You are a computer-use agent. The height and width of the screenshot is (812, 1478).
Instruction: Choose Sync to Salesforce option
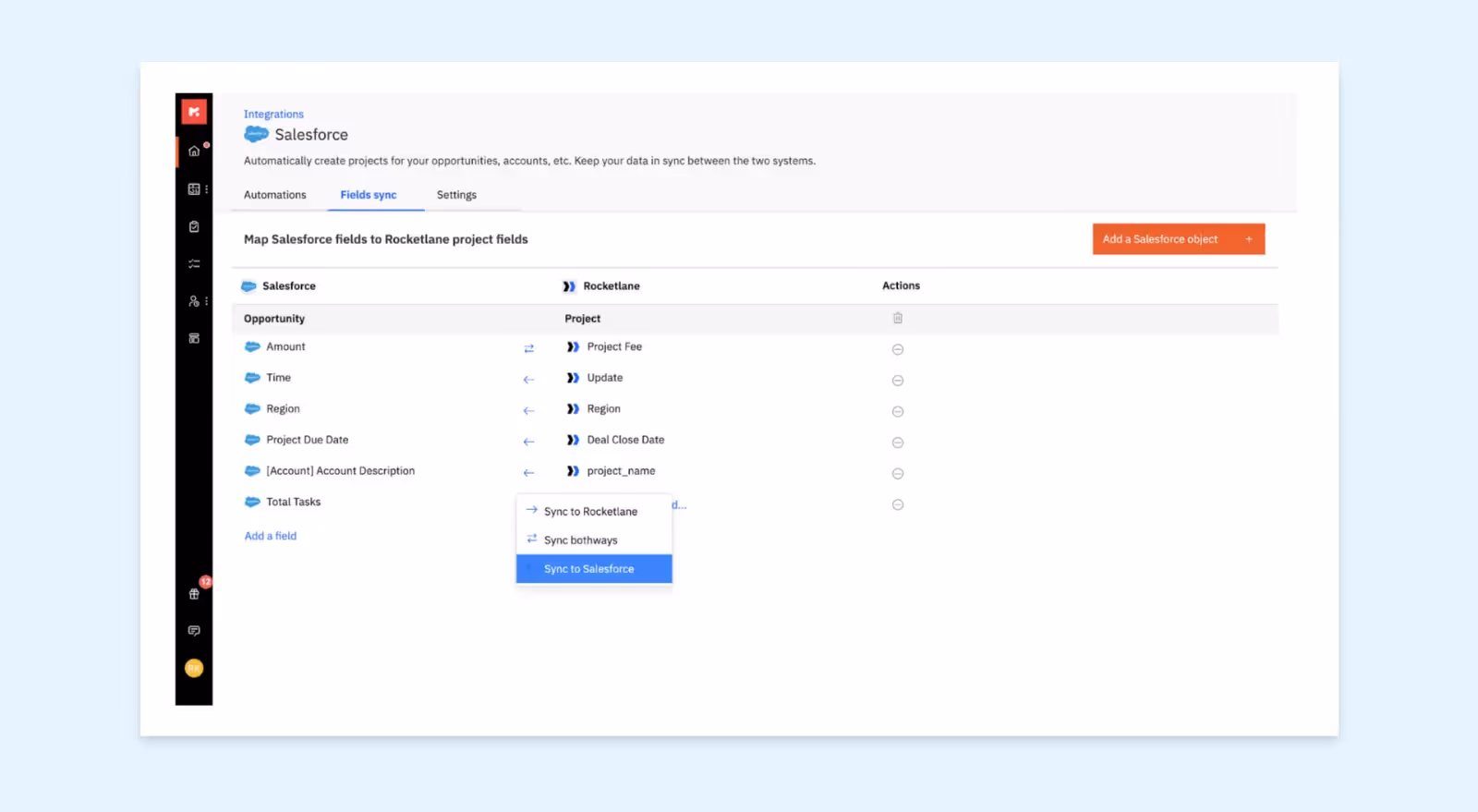tap(594, 569)
